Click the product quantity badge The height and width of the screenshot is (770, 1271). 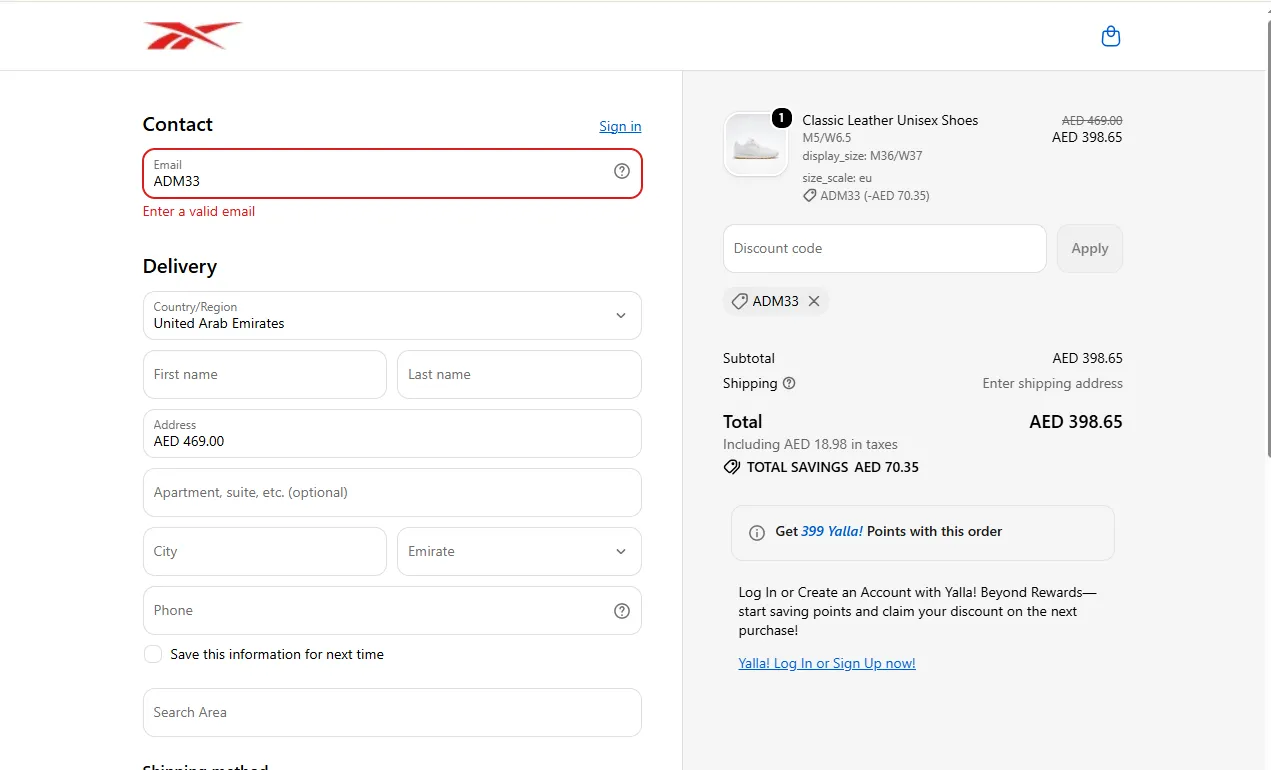pyautogui.click(x=781, y=118)
